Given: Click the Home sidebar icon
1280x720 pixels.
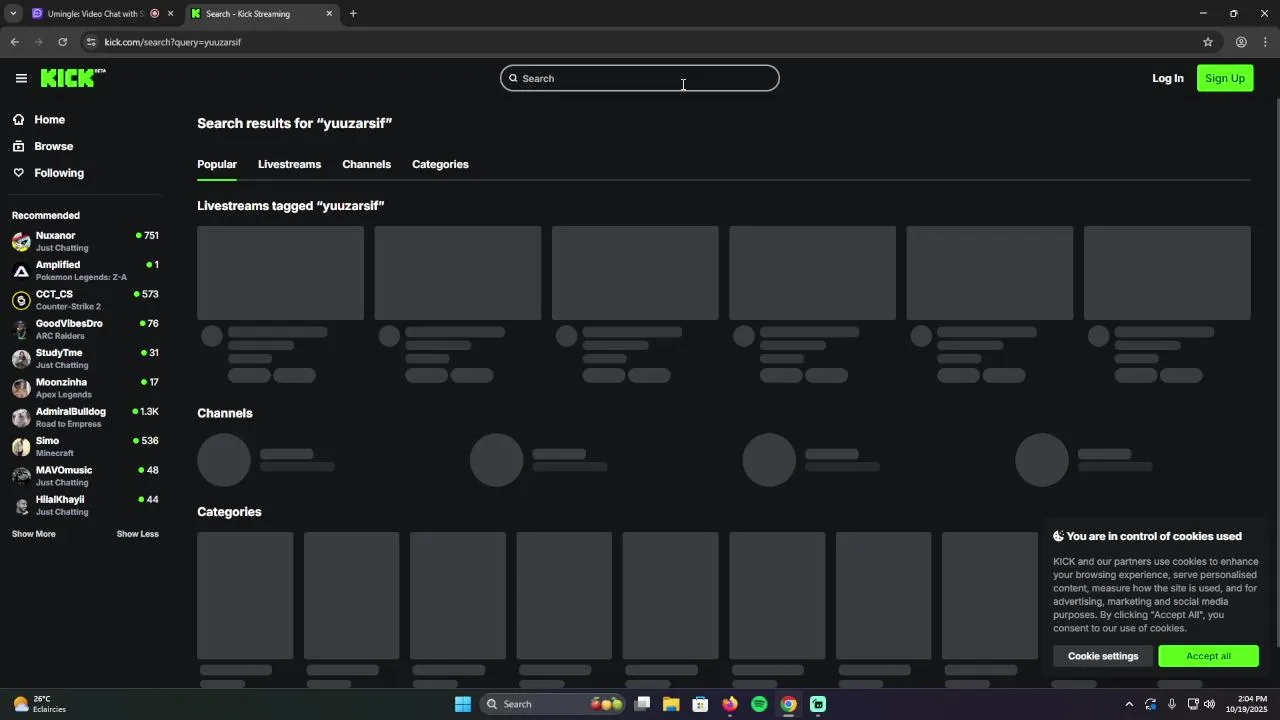Looking at the screenshot, I should (18, 119).
